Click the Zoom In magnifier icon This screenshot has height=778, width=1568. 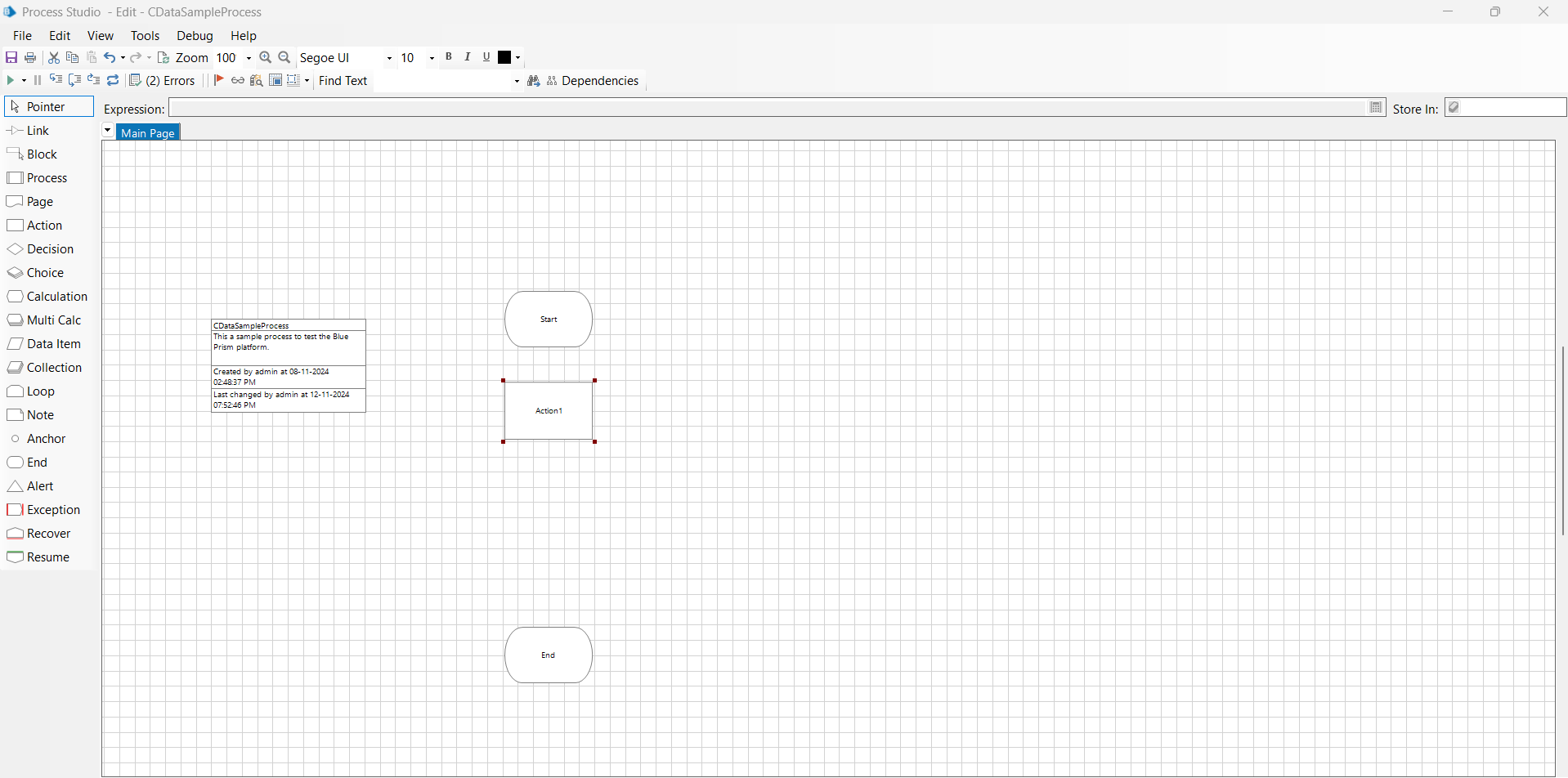[x=265, y=57]
